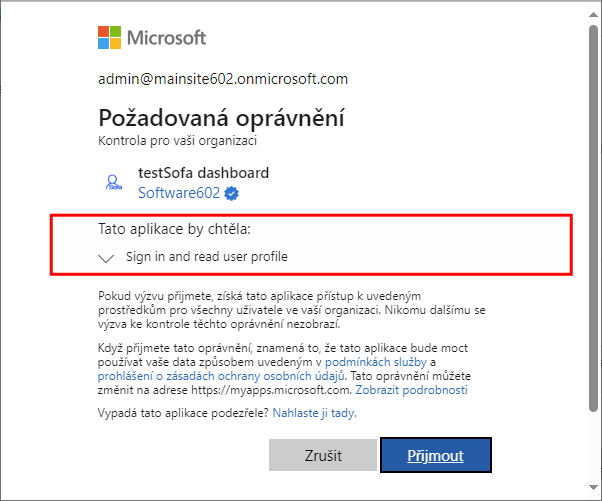Accept permissions with the Přijmout button
The height and width of the screenshot is (501, 602).
point(436,455)
